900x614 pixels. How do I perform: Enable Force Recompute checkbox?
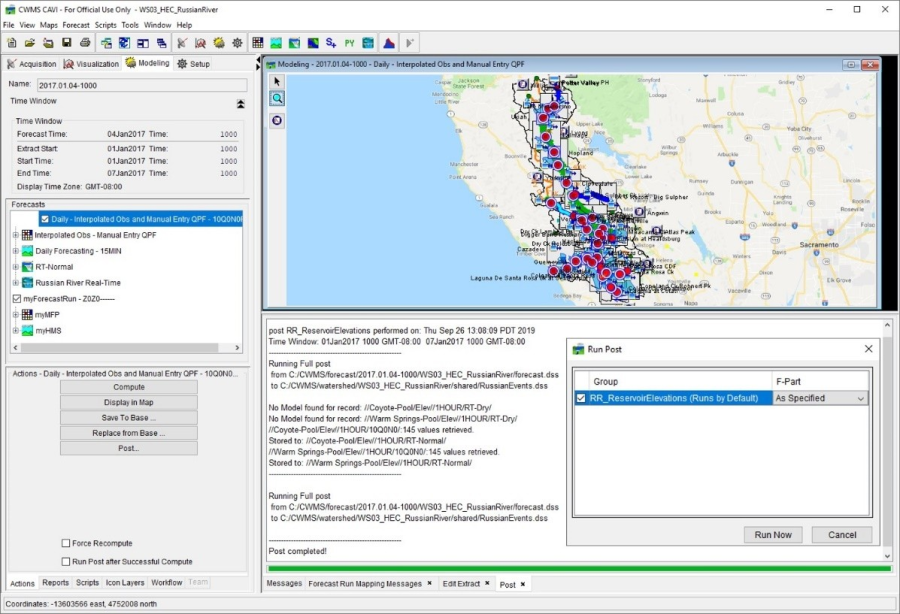[x=66, y=543]
